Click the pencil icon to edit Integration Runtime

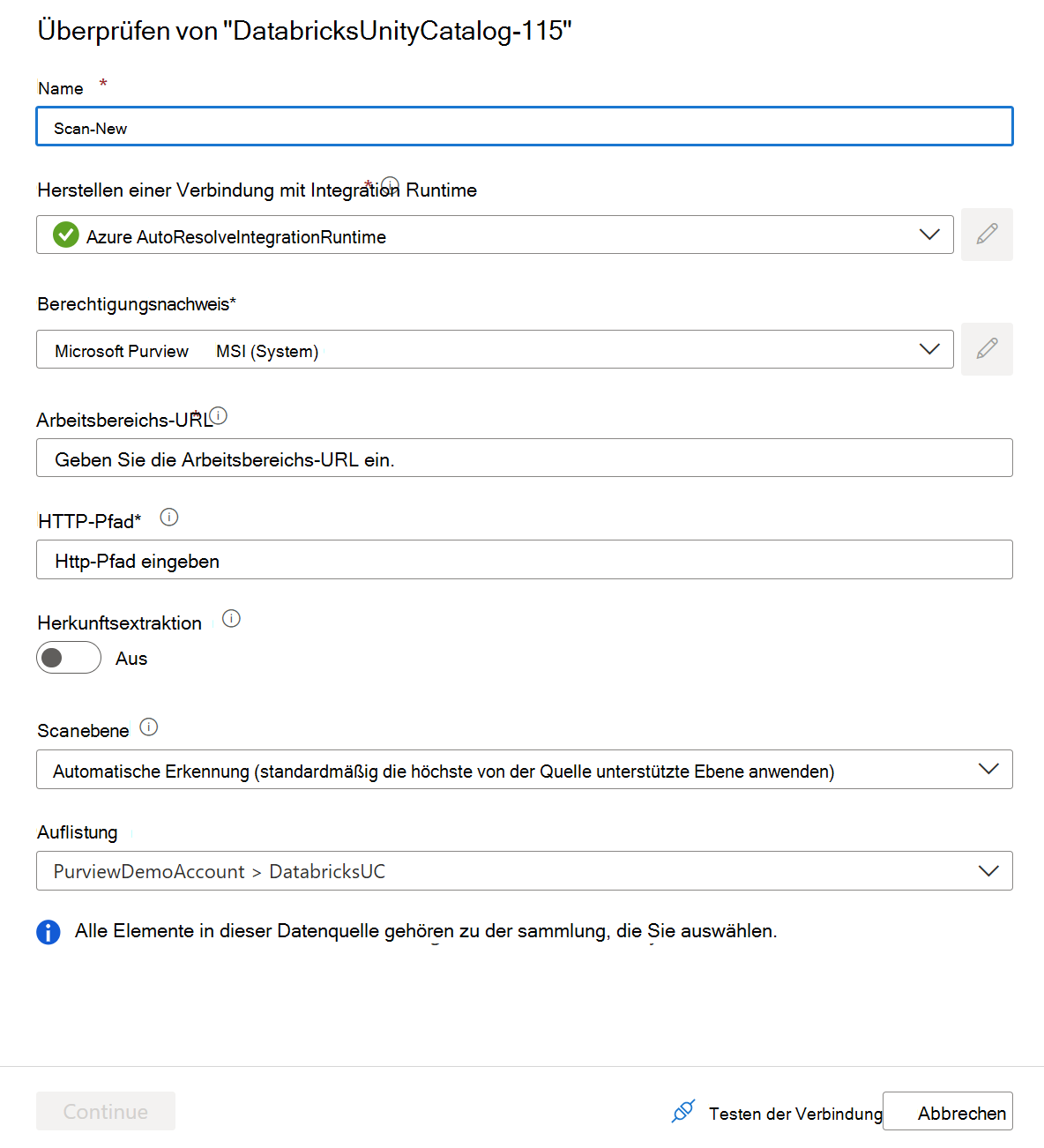pyautogui.click(x=987, y=235)
